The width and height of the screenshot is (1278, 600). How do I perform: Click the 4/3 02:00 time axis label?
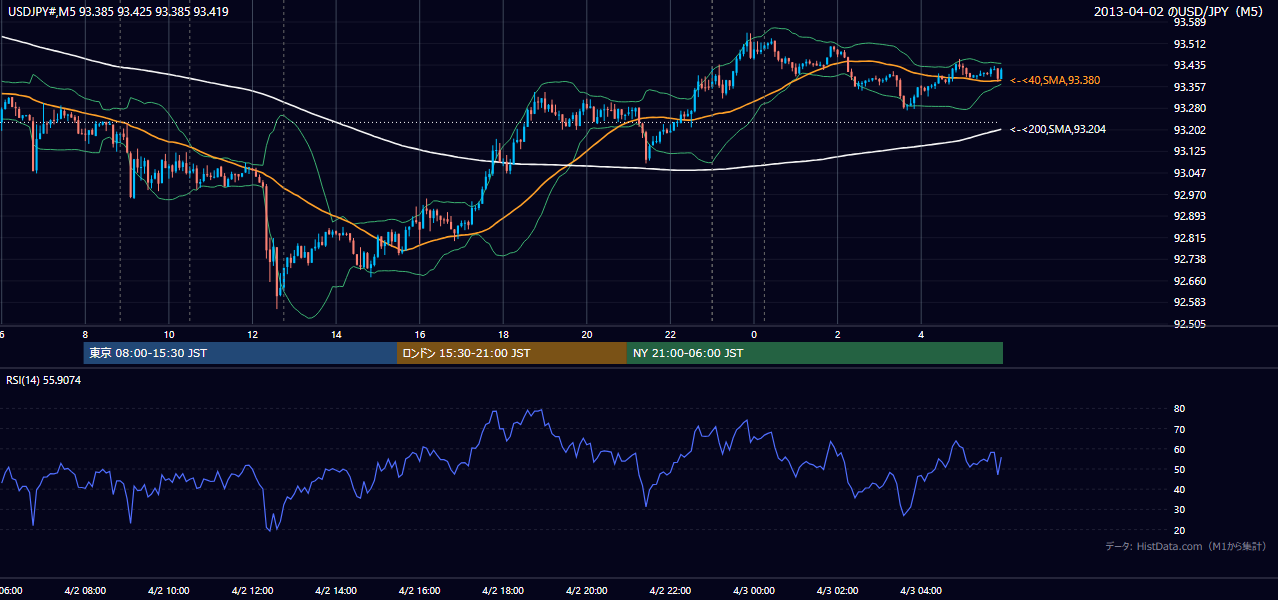pos(837,591)
